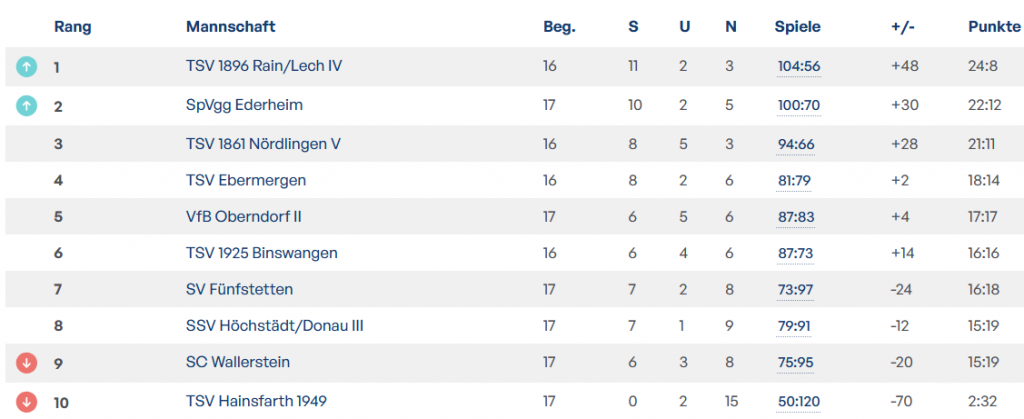The width and height of the screenshot is (1024, 419).
Task: Open team TSV 1896 Rain/Lech IV
Action: (x=264, y=66)
